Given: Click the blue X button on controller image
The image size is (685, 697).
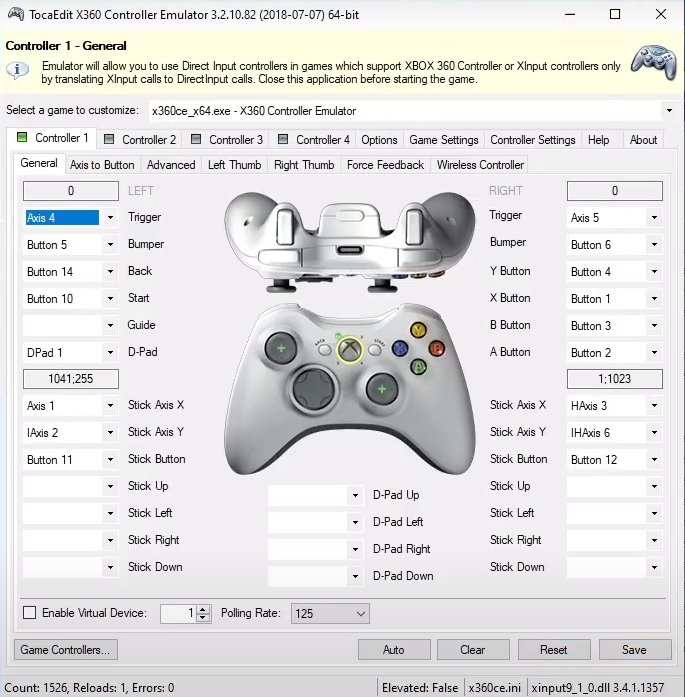Looking at the screenshot, I should coord(400,348).
